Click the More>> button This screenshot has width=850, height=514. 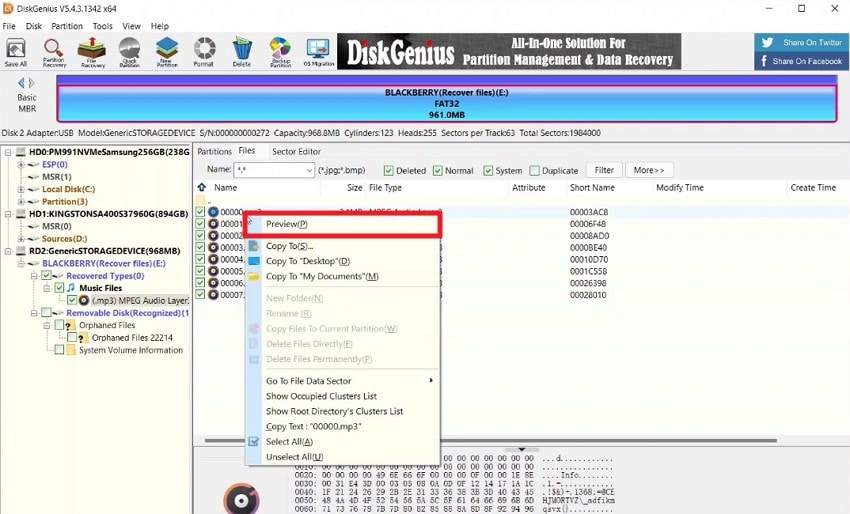click(649, 170)
